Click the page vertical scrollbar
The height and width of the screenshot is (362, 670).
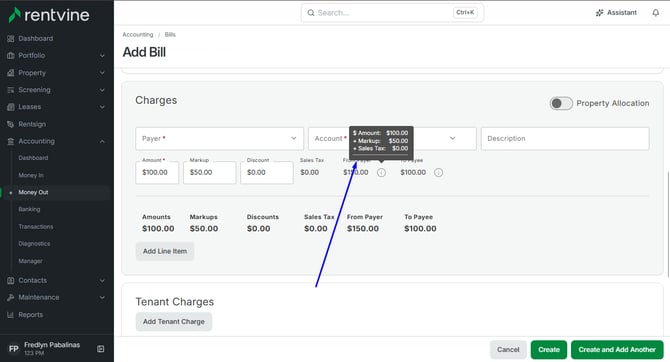pyautogui.click(x=668, y=224)
